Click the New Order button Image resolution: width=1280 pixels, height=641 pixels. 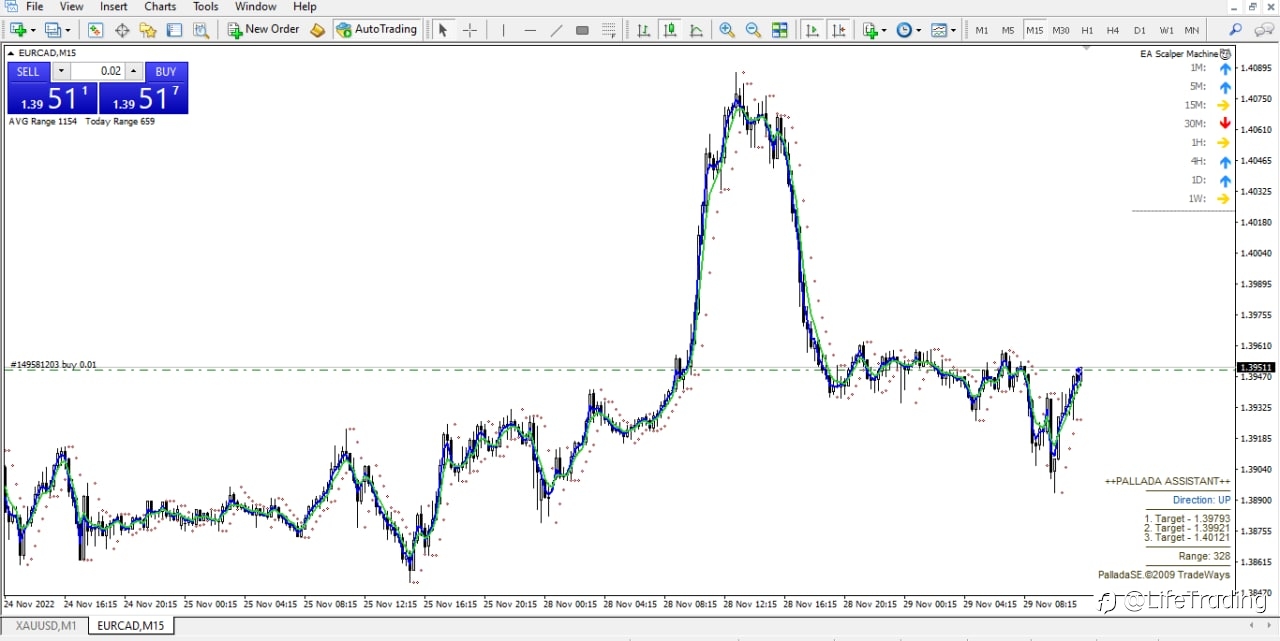pyautogui.click(x=263, y=30)
